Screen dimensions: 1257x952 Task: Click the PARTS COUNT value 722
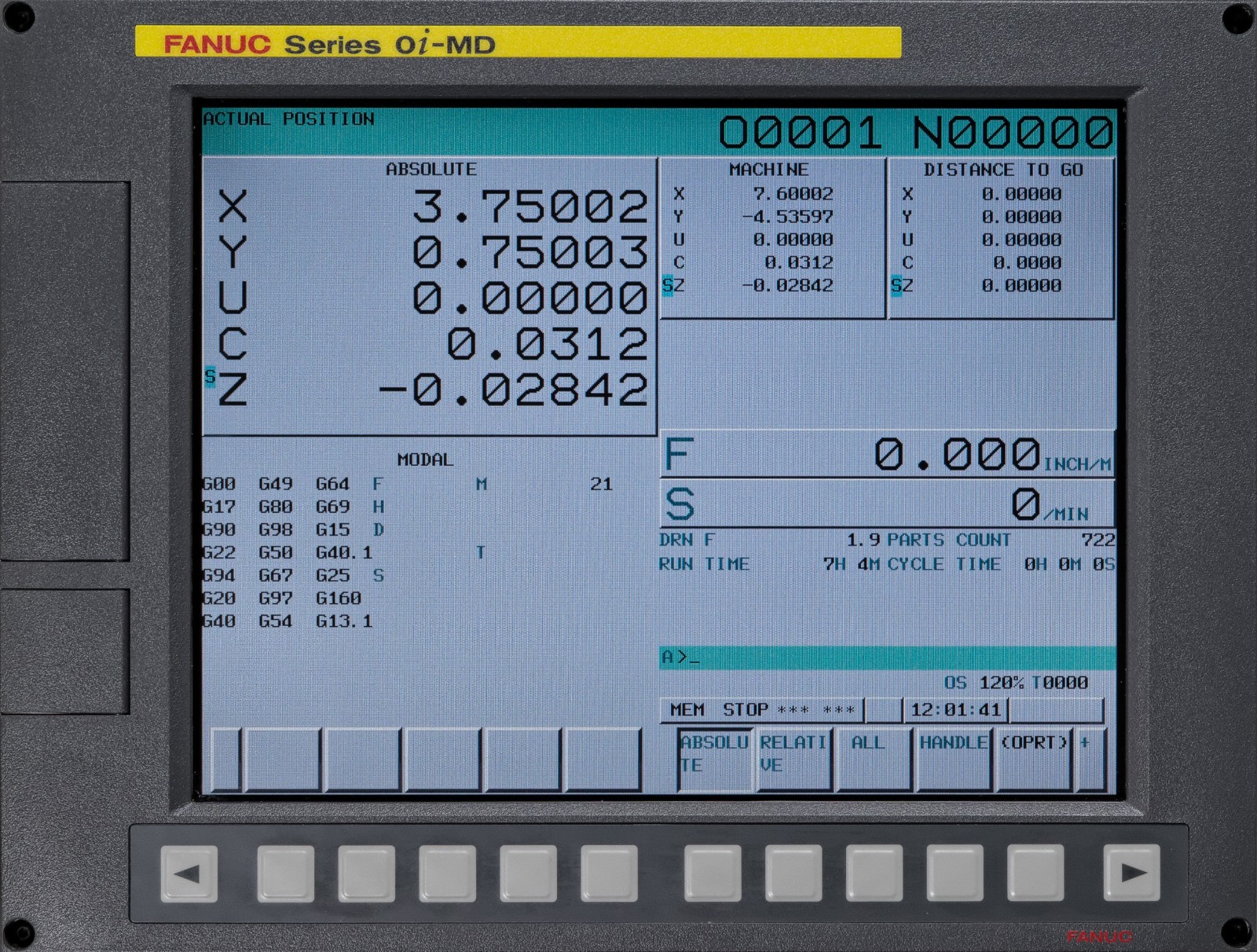(x=1098, y=540)
